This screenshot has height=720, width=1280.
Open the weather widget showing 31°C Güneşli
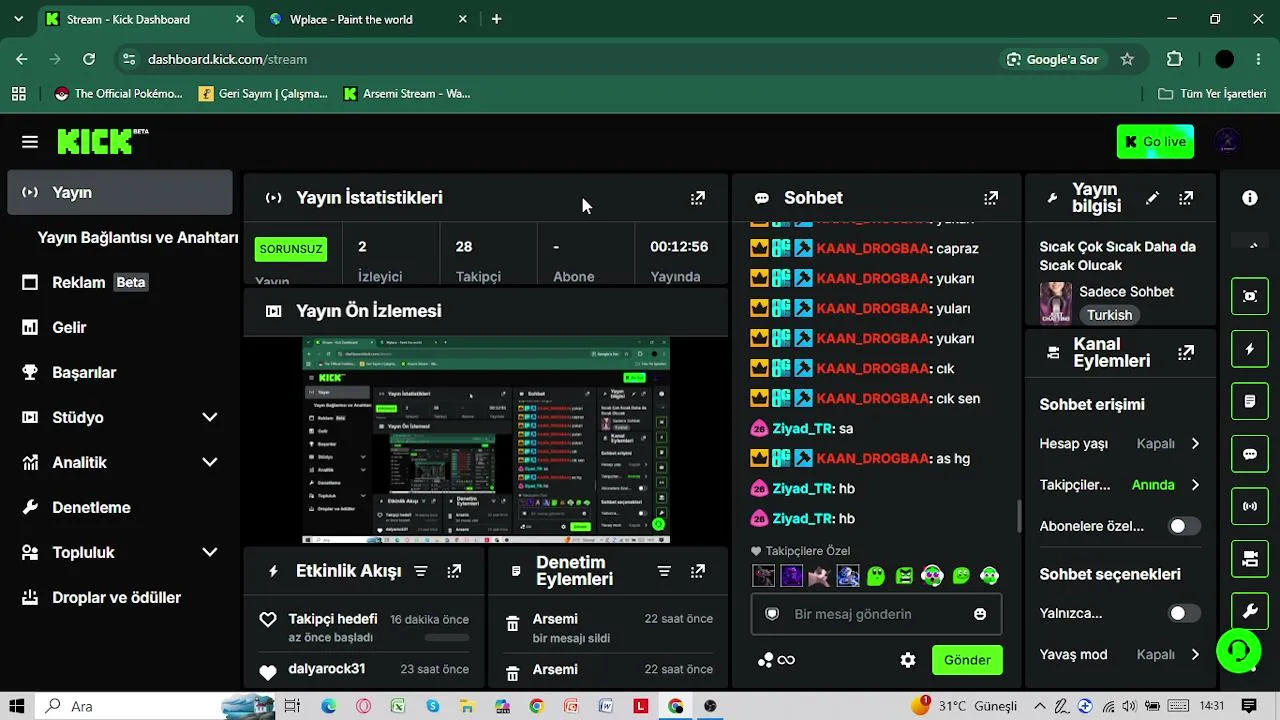(x=964, y=706)
